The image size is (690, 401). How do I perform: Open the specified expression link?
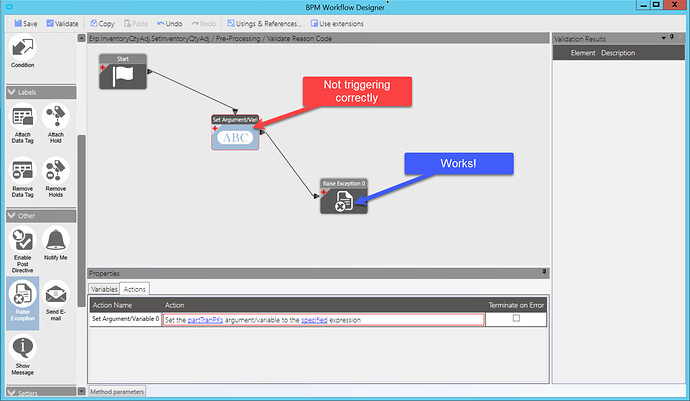click(314, 320)
